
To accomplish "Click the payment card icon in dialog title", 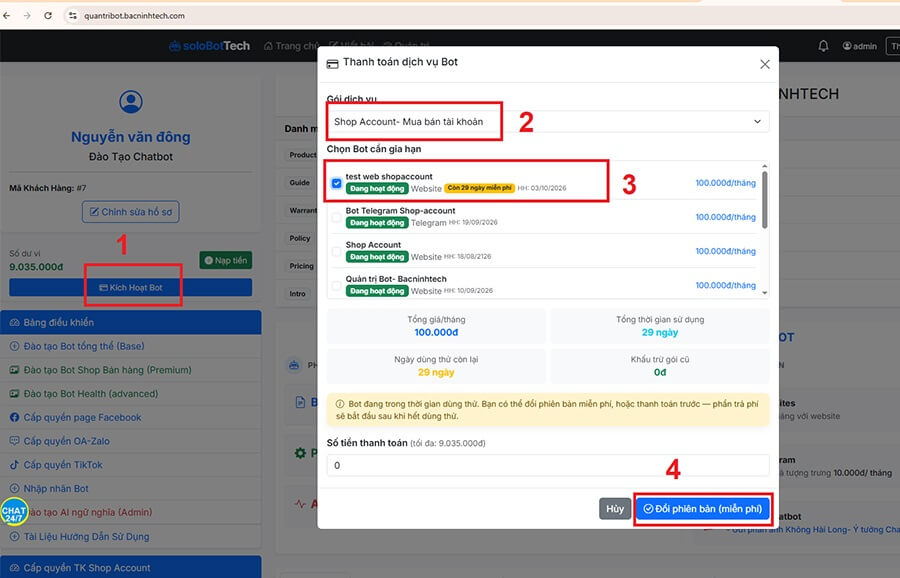I will pos(332,64).
